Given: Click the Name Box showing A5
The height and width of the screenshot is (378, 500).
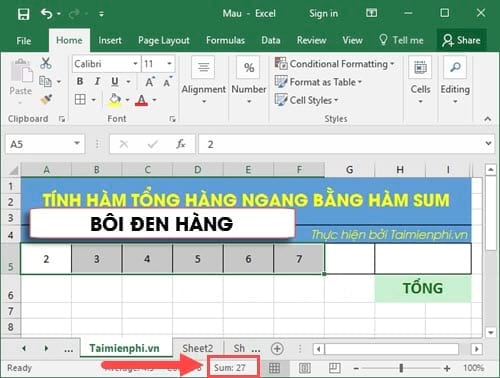Looking at the screenshot, I should click(39, 144).
